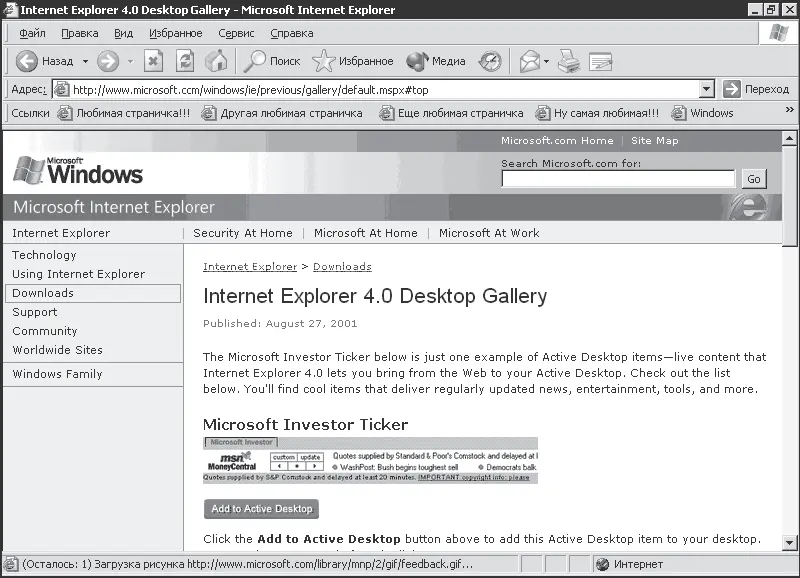Open the History clock toolbar icon
This screenshot has width=800, height=578.
[x=490, y=62]
